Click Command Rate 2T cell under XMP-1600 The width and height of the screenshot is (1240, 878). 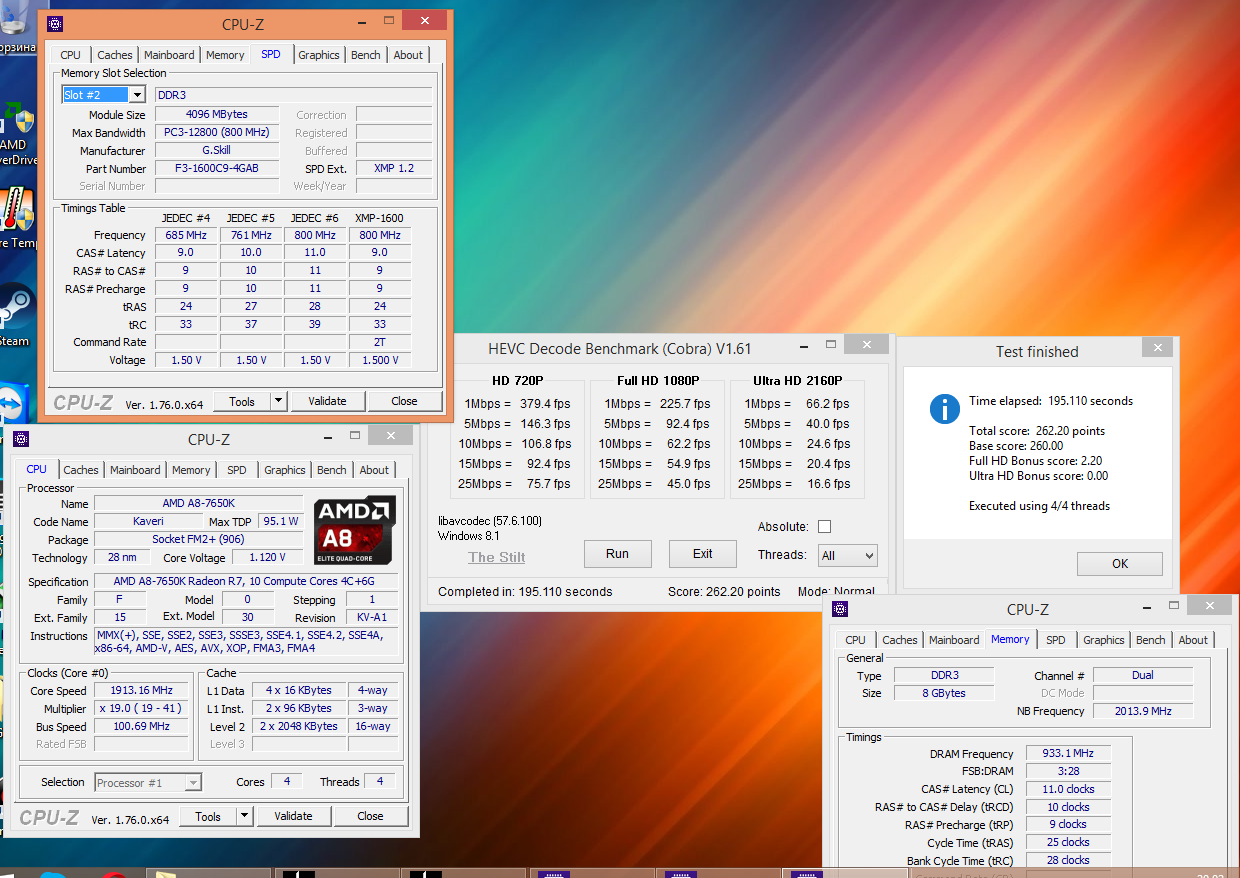click(379, 342)
